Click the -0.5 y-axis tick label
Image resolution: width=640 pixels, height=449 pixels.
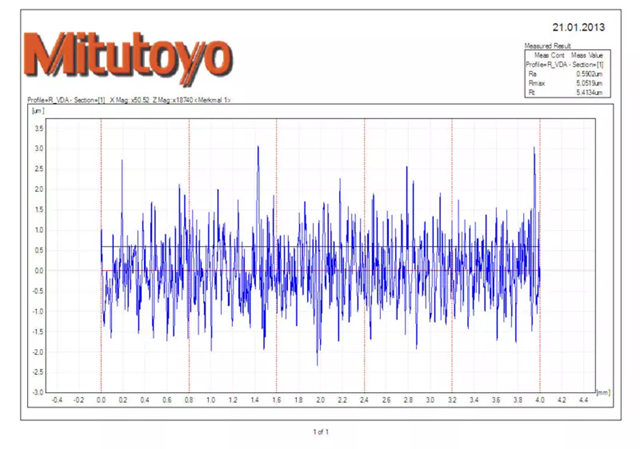point(38,291)
